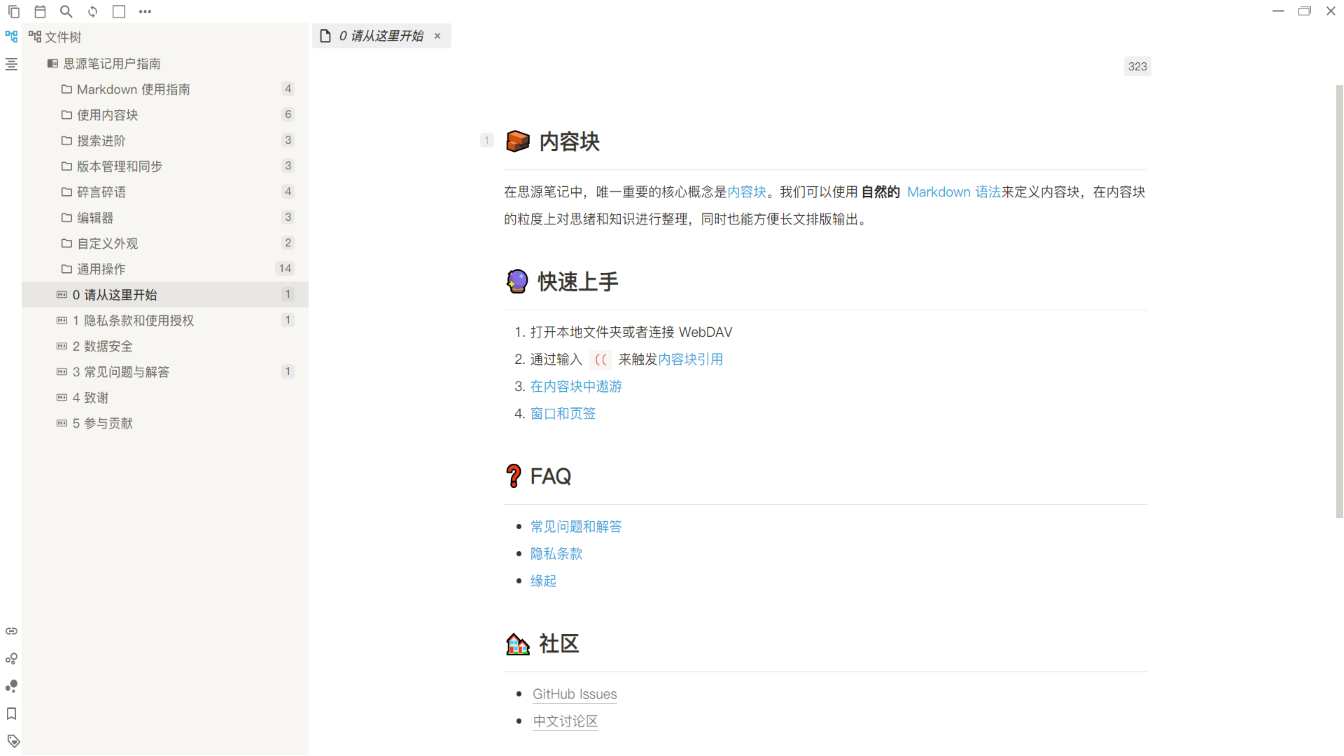The image size is (1344, 756).
Task: Click the count badge 3 on 搜索进阶
Action: [288, 140]
